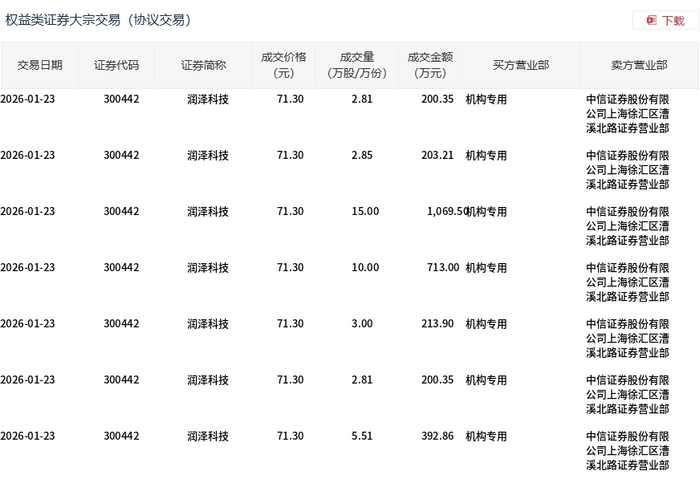700x483 pixels.
Task: Click the download icon beside 下载
Action: pyautogui.click(x=652, y=21)
